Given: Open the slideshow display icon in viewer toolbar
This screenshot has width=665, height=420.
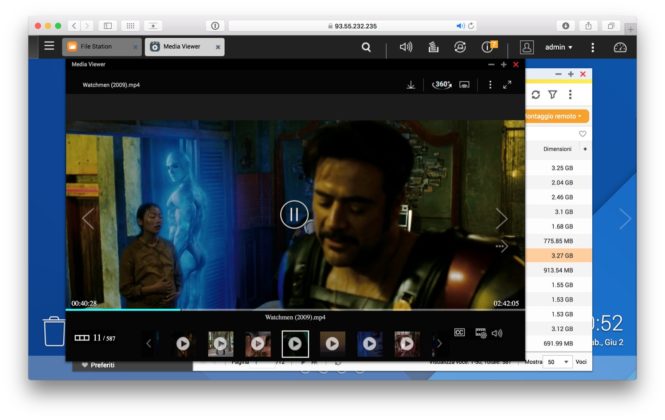Looking at the screenshot, I should pos(465,85).
